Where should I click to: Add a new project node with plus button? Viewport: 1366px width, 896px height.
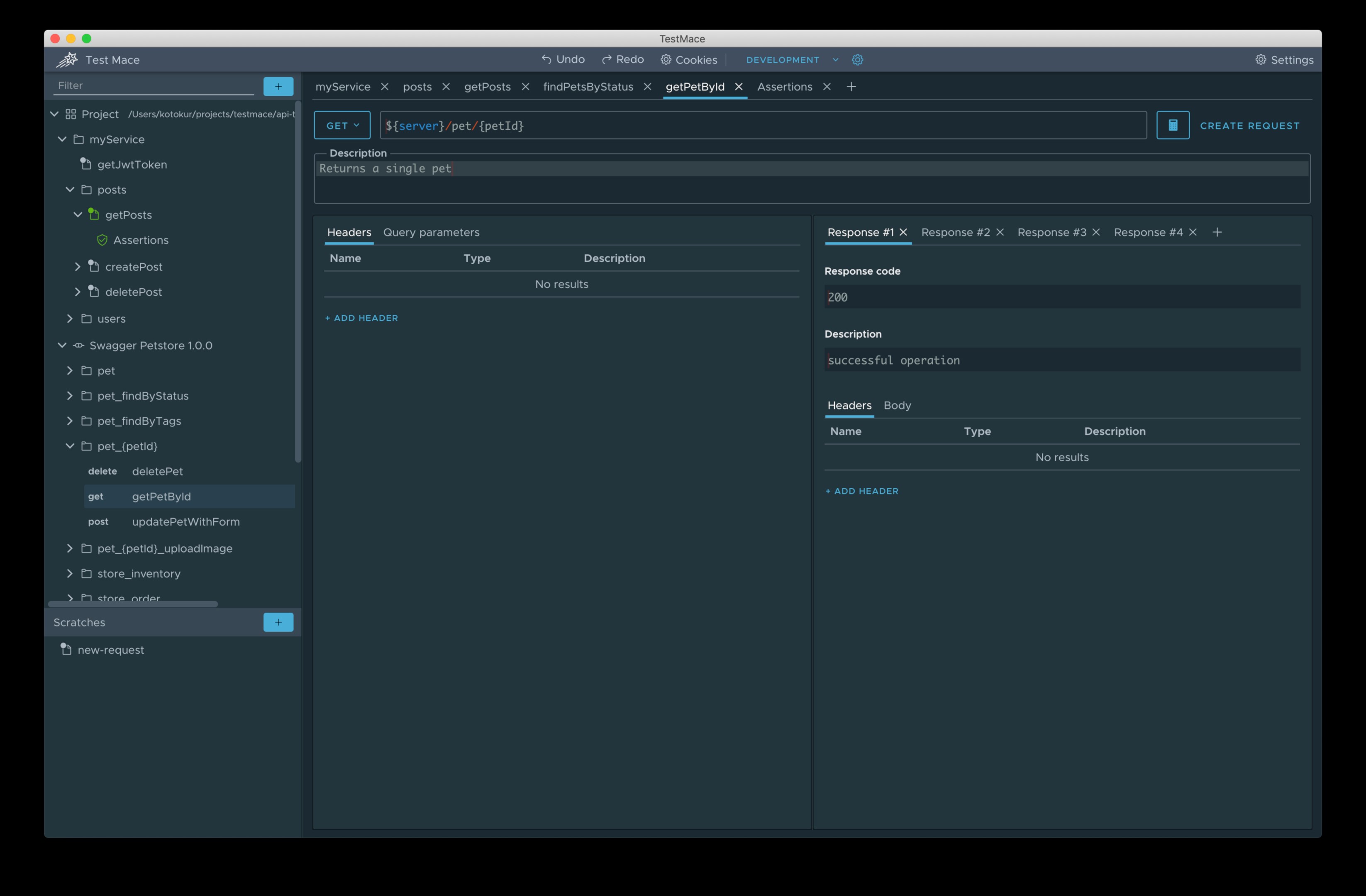[x=278, y=87]
